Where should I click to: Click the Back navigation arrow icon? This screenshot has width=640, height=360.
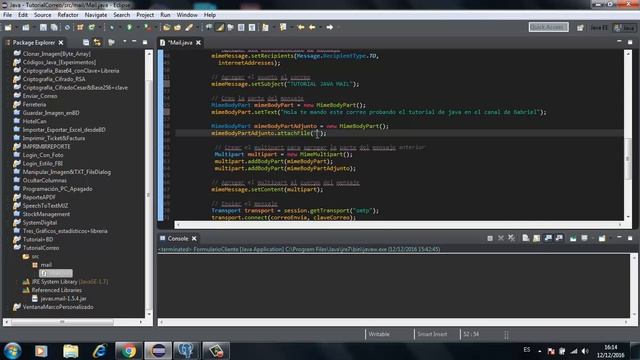point(312,27)
